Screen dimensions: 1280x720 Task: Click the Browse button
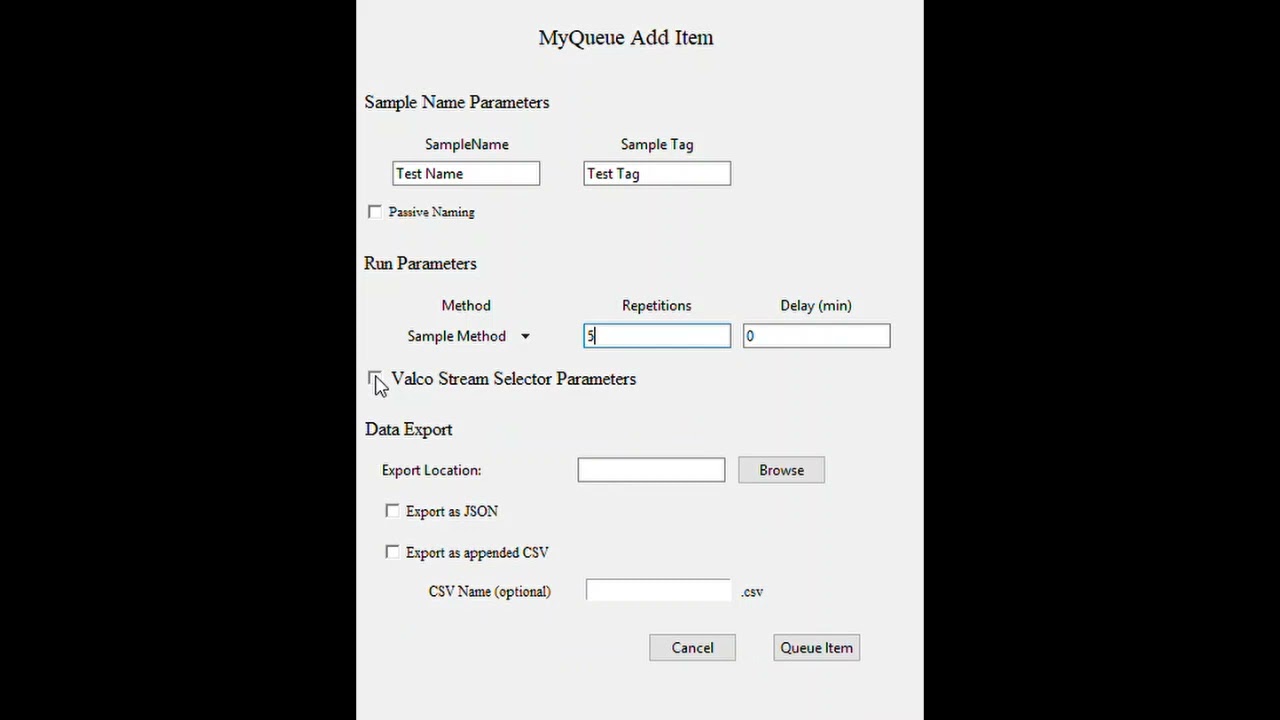click(x=781, y=470)
